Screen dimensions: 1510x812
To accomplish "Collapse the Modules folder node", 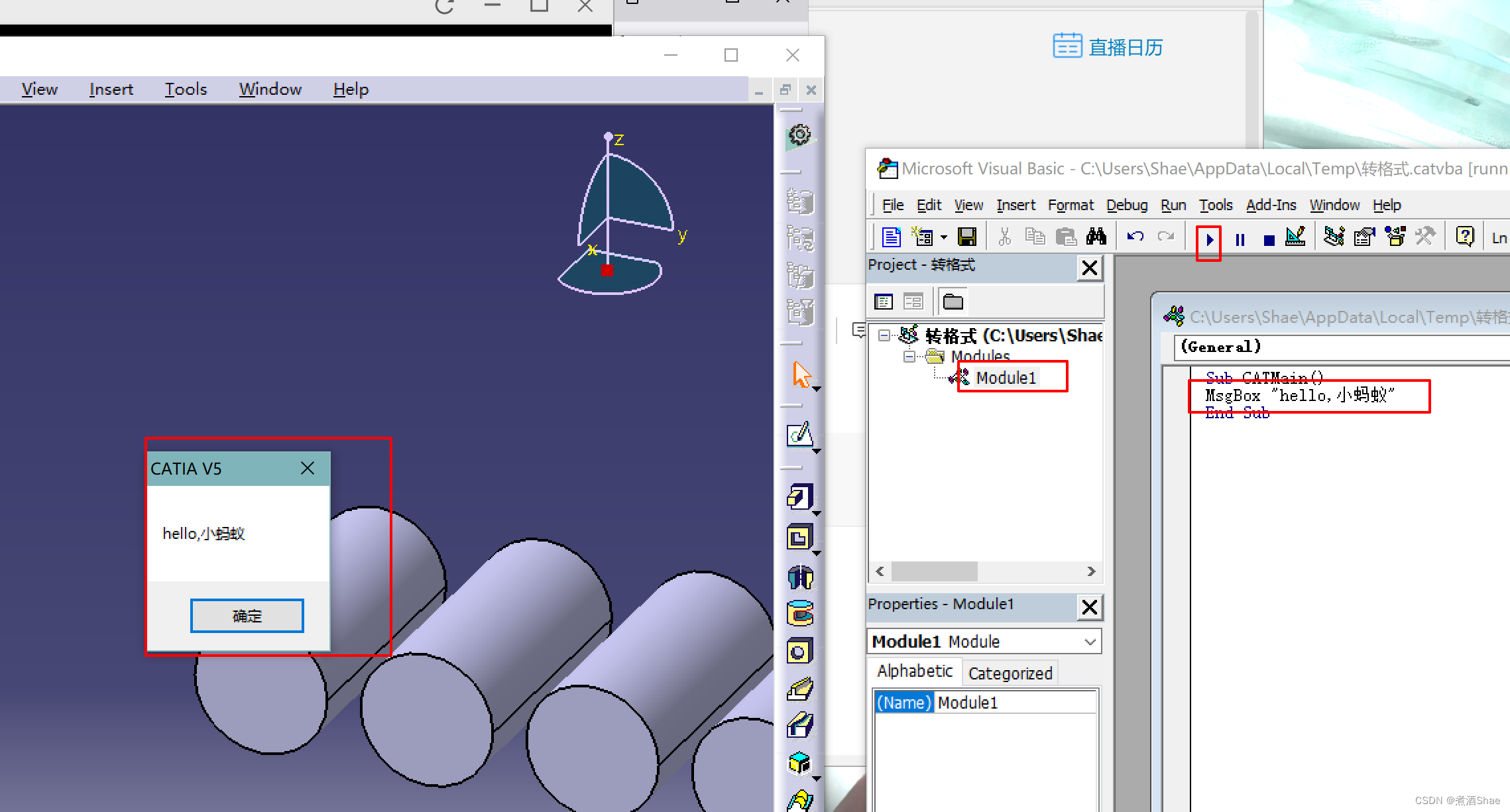I will point(909,357).
